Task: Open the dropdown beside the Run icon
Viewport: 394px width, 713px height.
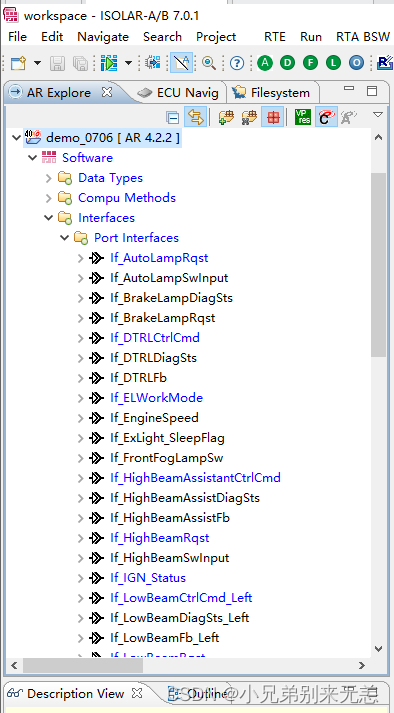Action: tap(128, 63)
